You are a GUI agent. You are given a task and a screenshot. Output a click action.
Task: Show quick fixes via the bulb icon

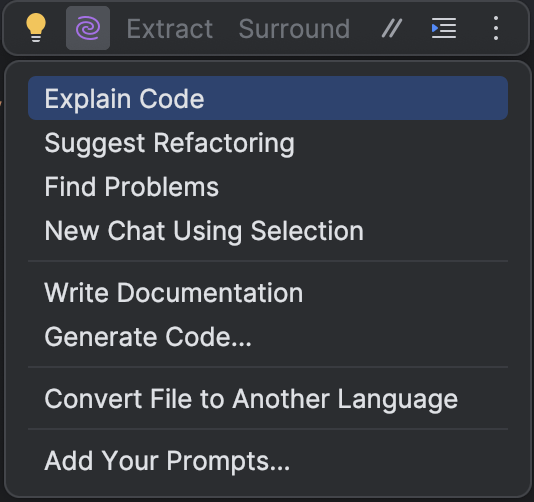[x=36, y=28]
